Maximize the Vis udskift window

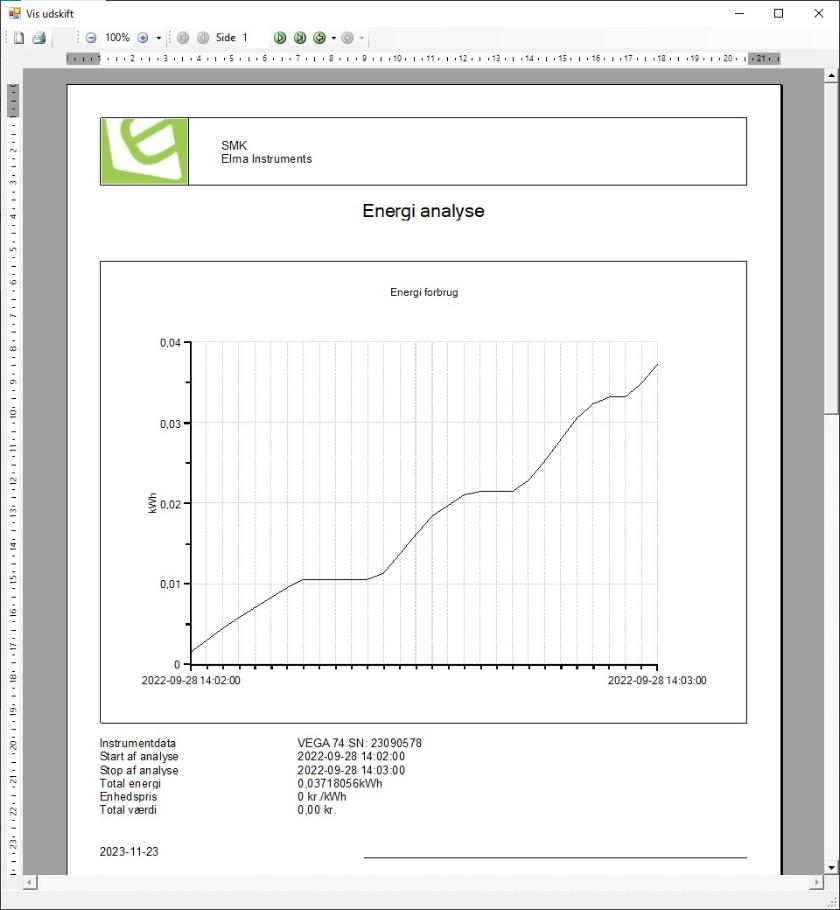778,13
